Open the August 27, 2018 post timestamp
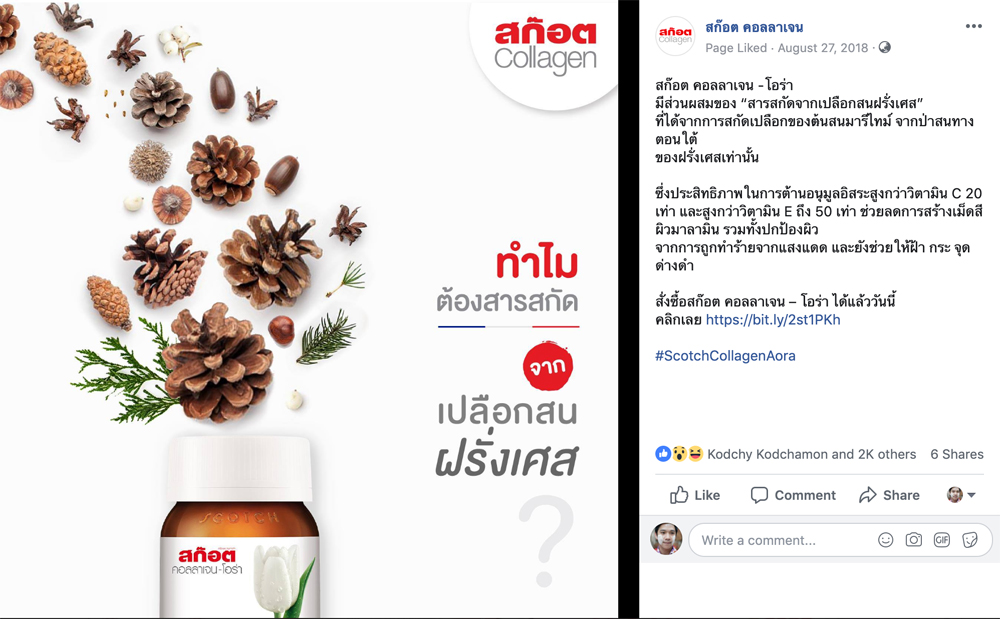 [823, 48]
